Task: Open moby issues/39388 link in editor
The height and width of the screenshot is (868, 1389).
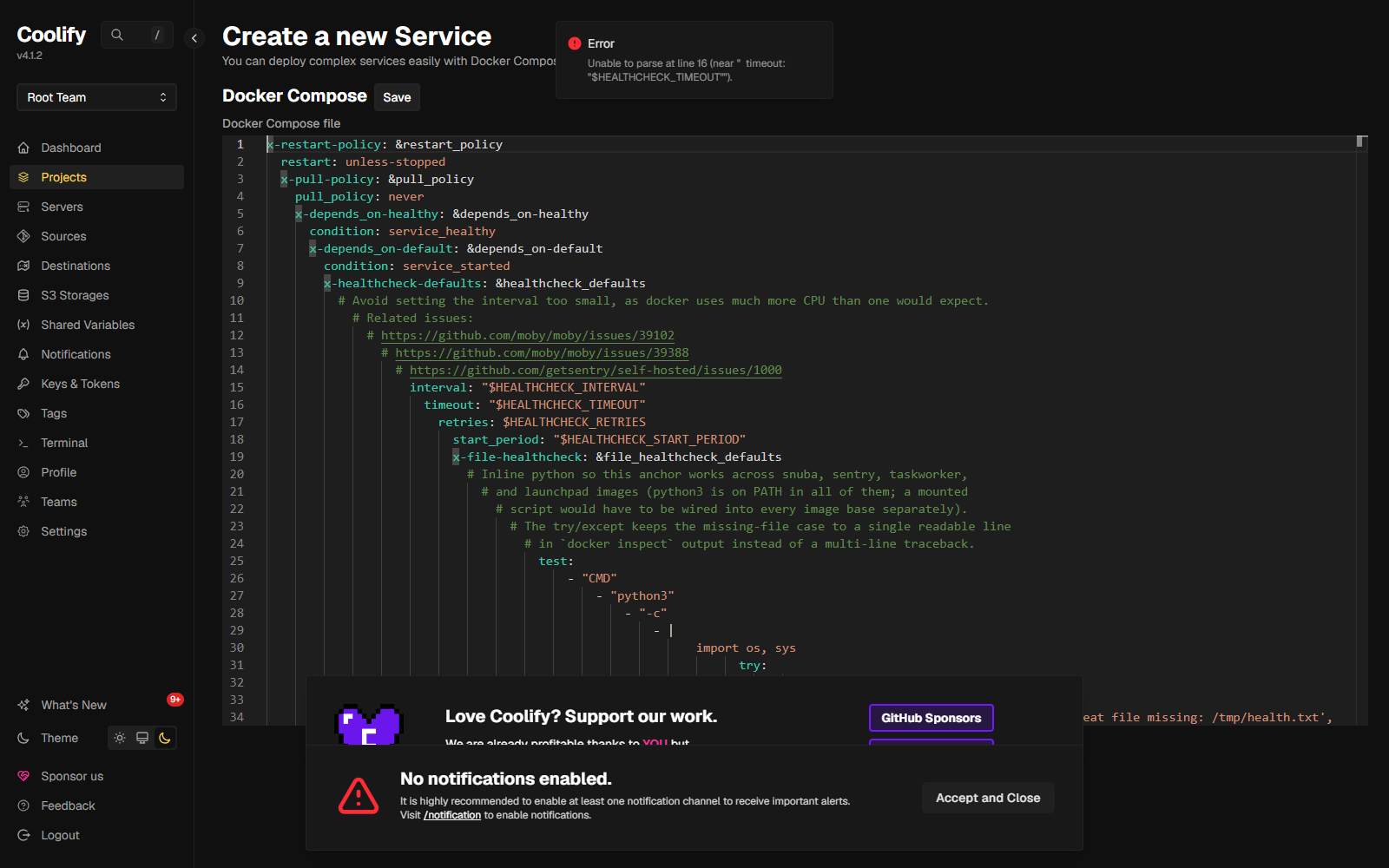Action: [542, 352]
